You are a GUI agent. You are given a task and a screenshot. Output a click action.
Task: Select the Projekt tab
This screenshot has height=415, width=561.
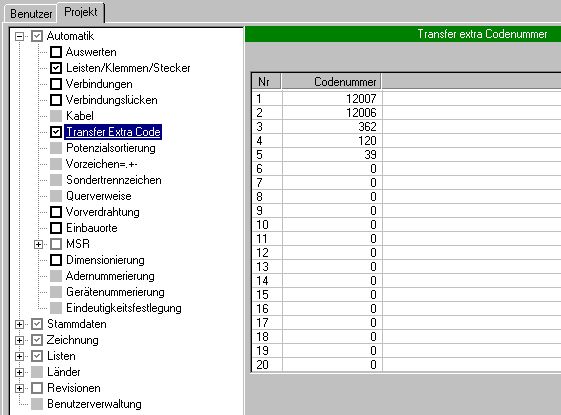tap(81, 12)
